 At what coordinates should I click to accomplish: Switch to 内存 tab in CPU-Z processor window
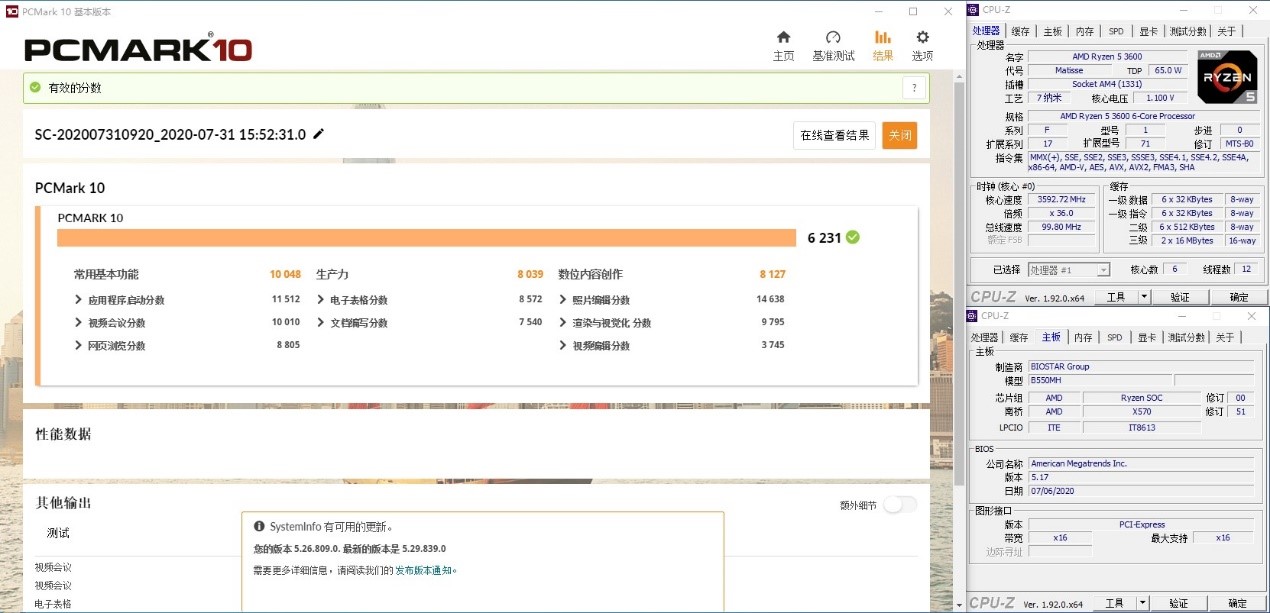pos(1084,31)
